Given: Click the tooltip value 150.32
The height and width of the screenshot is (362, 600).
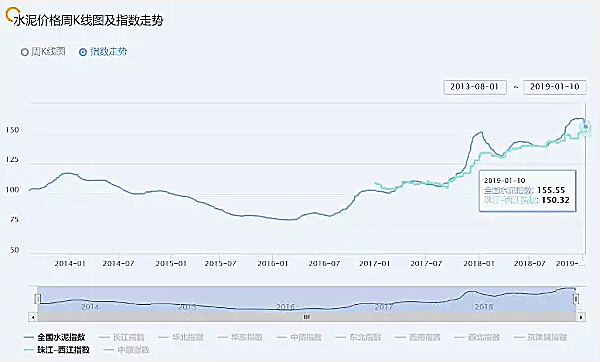Looking at the screenshot, I should pyautogui.click(x=555, y=200).
